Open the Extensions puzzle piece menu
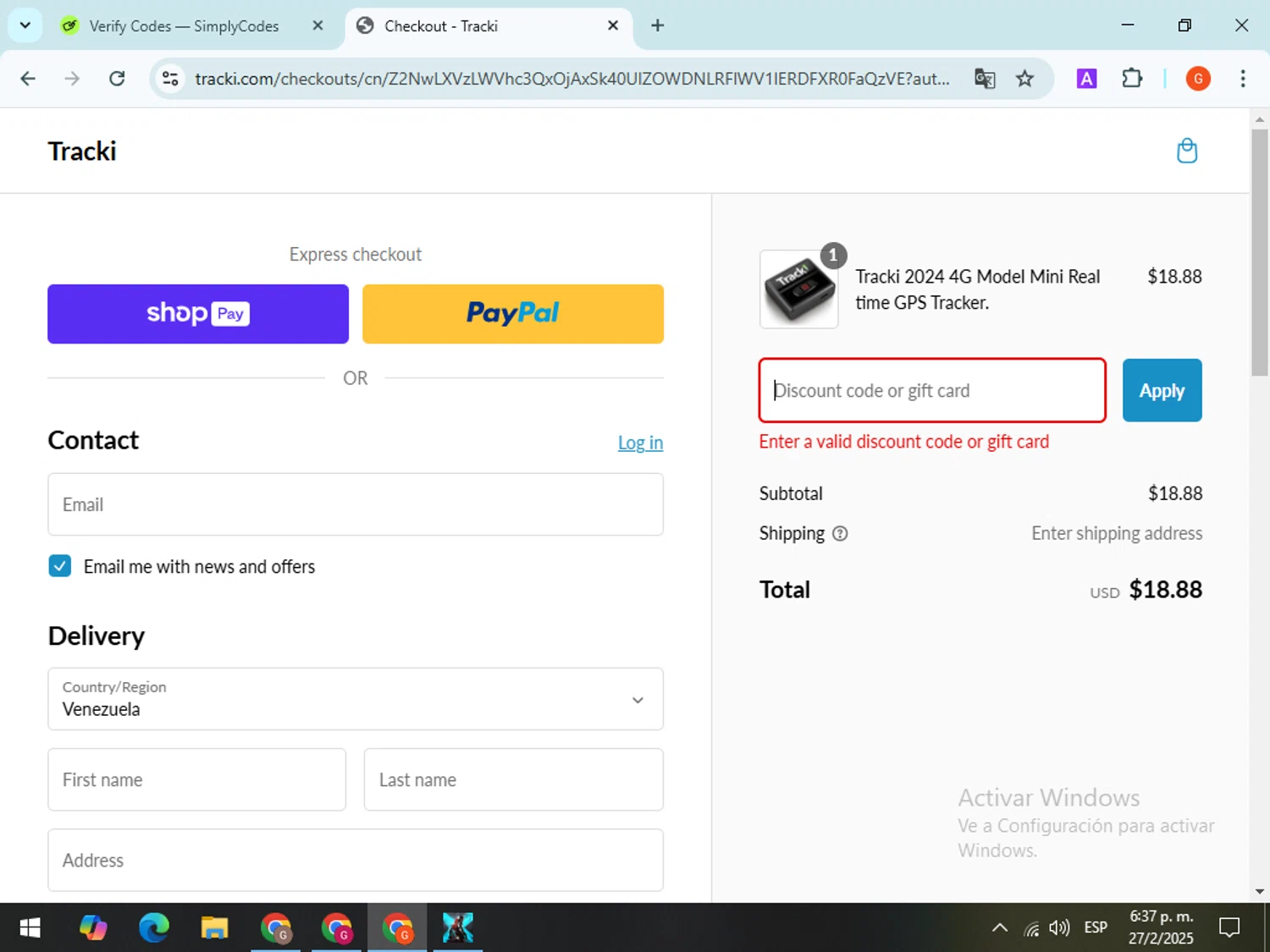The image size is (1270, 952). [x=1132, y=79]
